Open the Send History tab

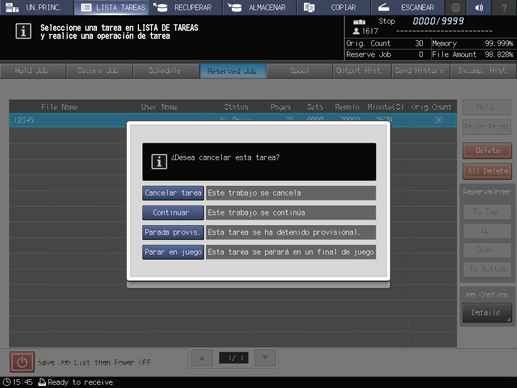tap(420, 71)
